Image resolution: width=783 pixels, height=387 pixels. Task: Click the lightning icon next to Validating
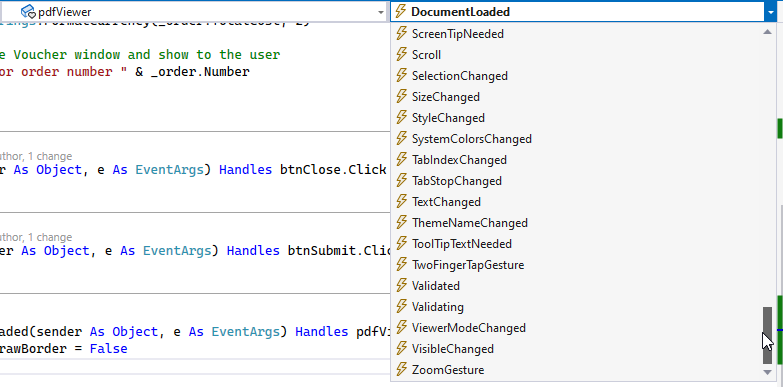click(401, 306)
